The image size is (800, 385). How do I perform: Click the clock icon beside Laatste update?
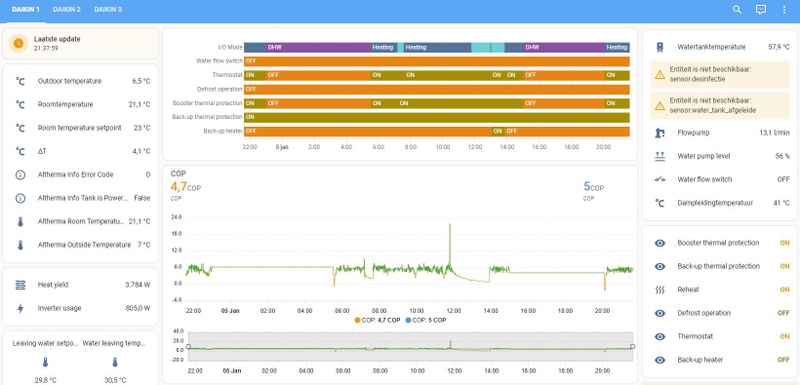pyautogui.click(x=18, y=43)
